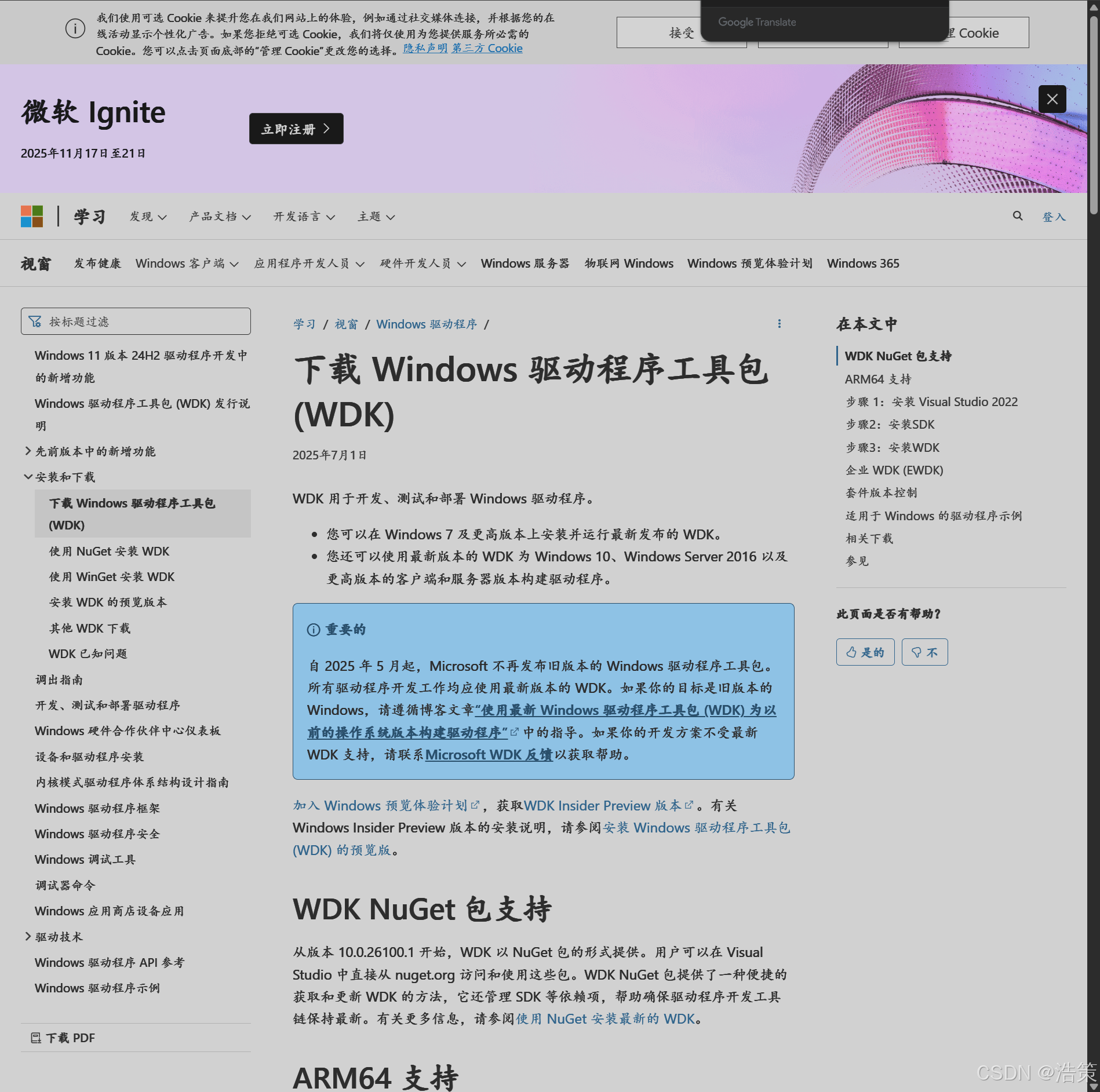Open 使用 NuGet 安装最新的 WDK link

click(605, 1019)
